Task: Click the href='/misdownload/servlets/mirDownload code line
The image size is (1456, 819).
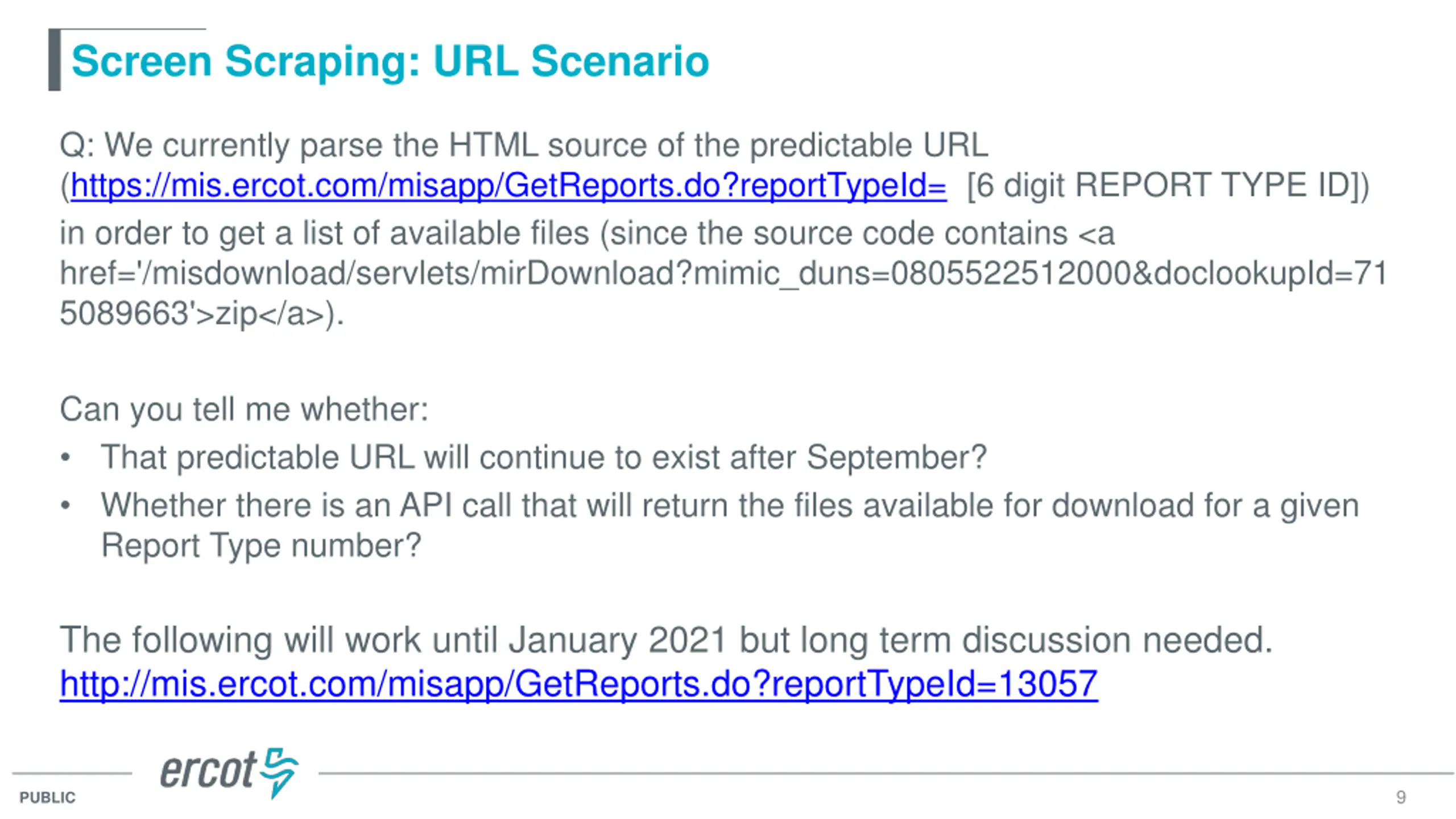Action: point(723,274)
